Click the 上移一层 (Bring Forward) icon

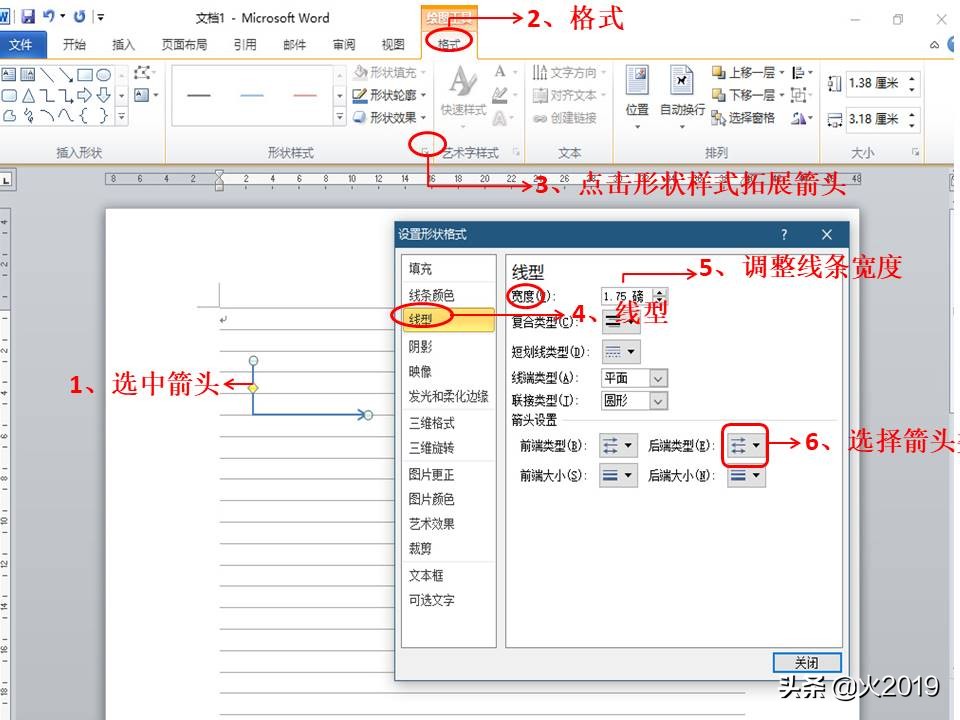744,73
